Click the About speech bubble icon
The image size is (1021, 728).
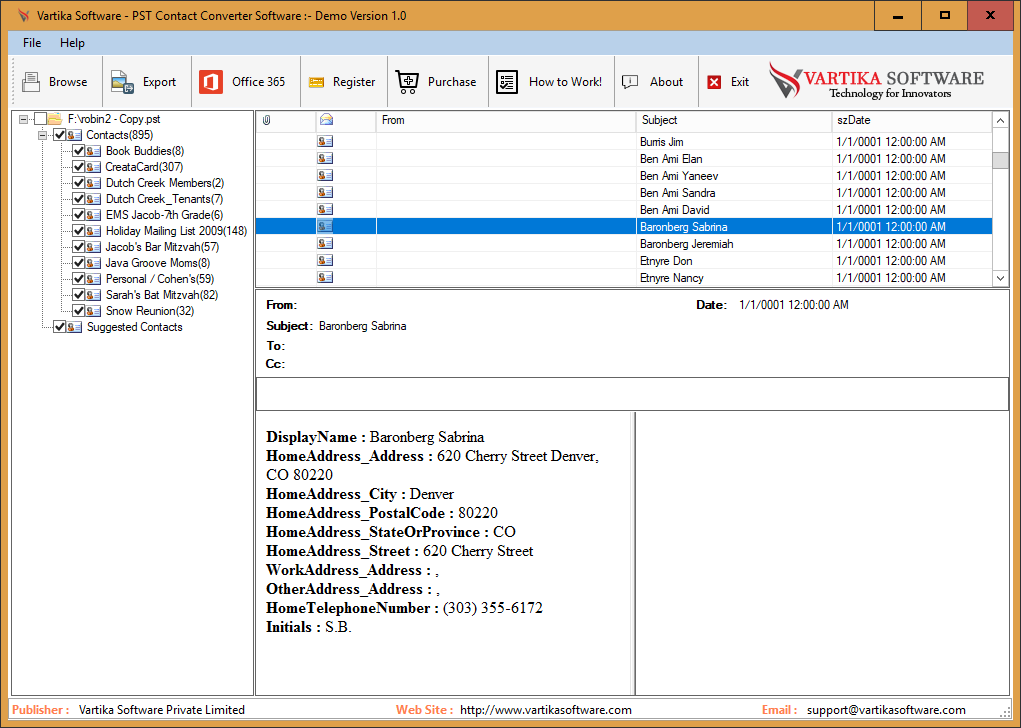pos(630,82)
